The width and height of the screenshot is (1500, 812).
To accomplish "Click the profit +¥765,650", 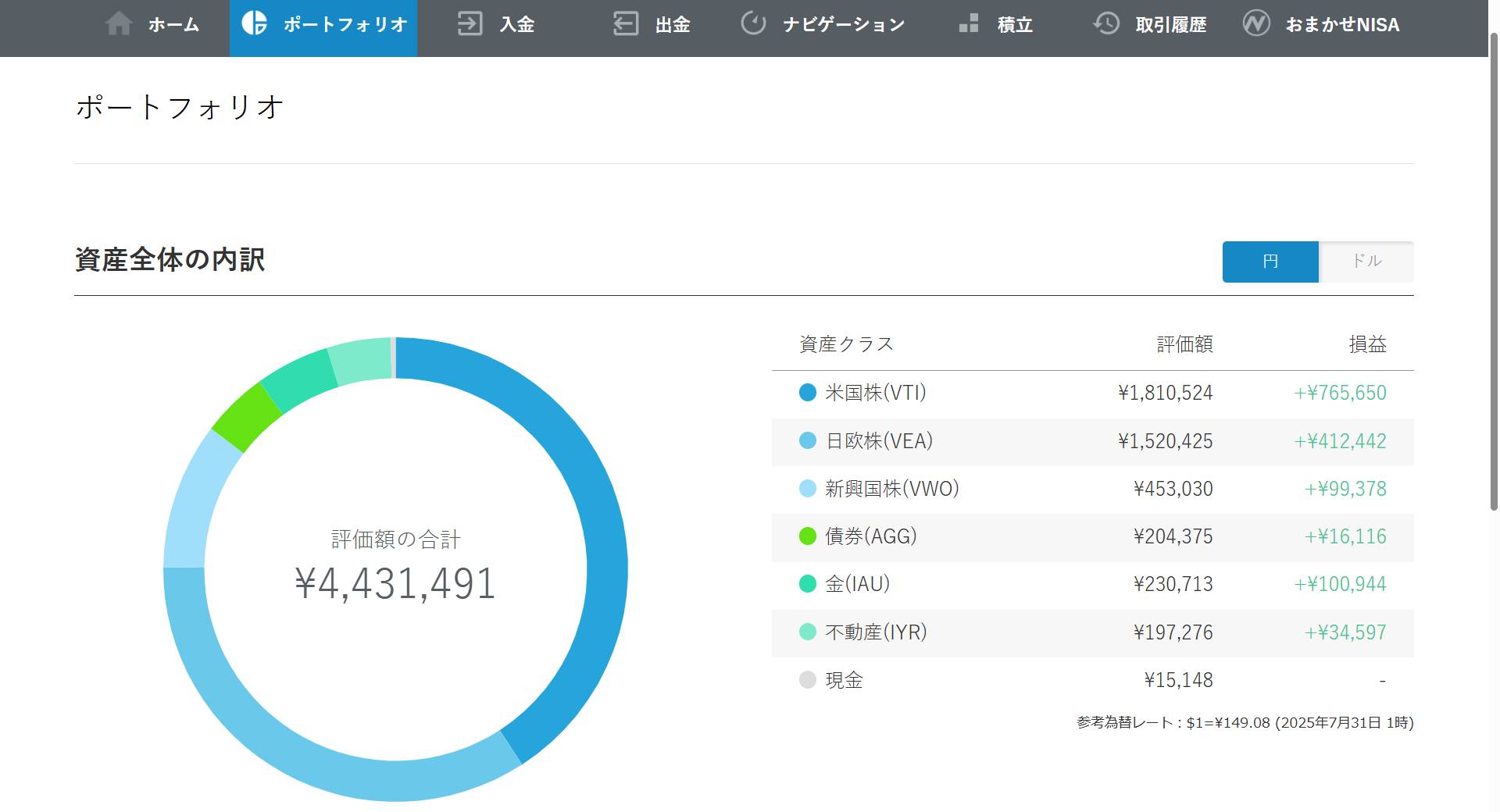I will (1341, 393).
